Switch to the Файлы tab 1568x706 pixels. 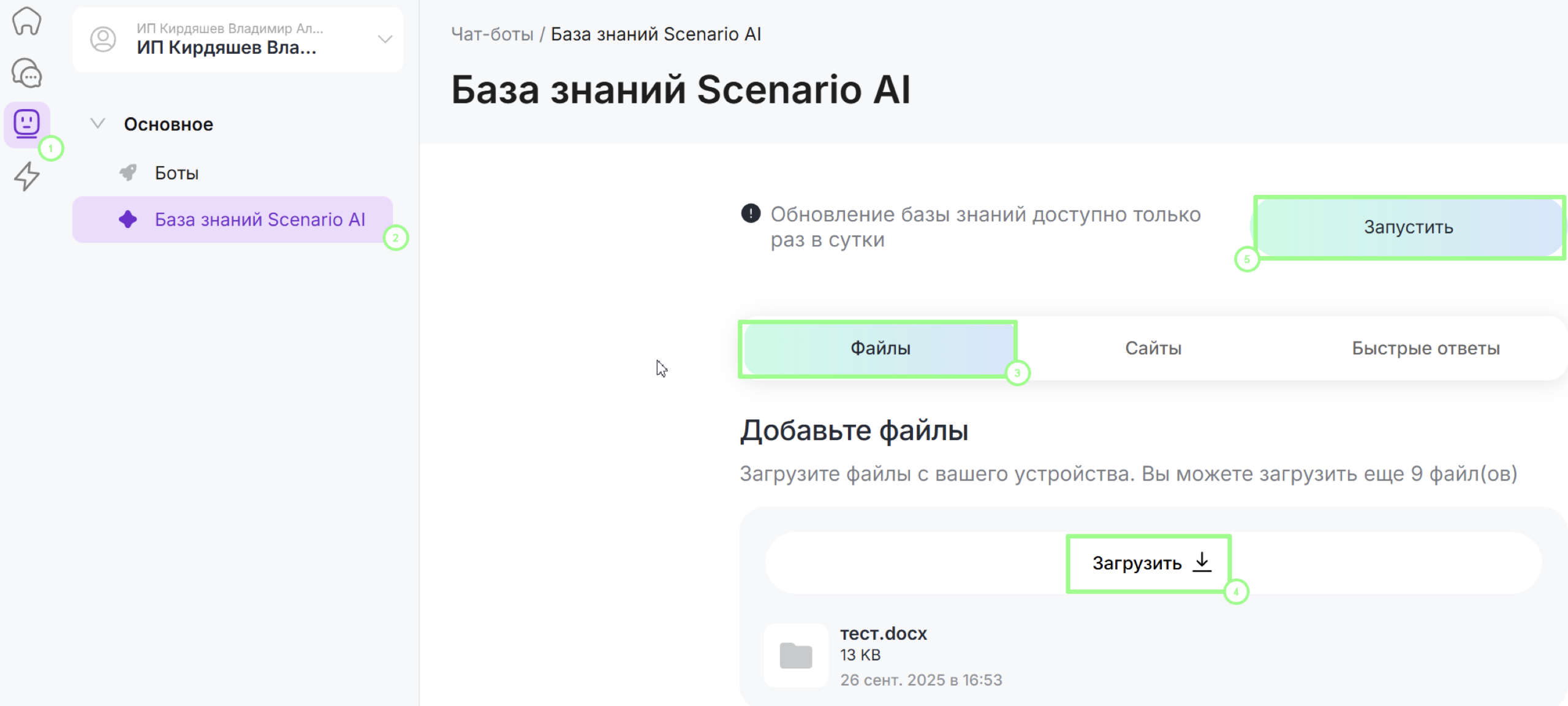tap(879, 348)
